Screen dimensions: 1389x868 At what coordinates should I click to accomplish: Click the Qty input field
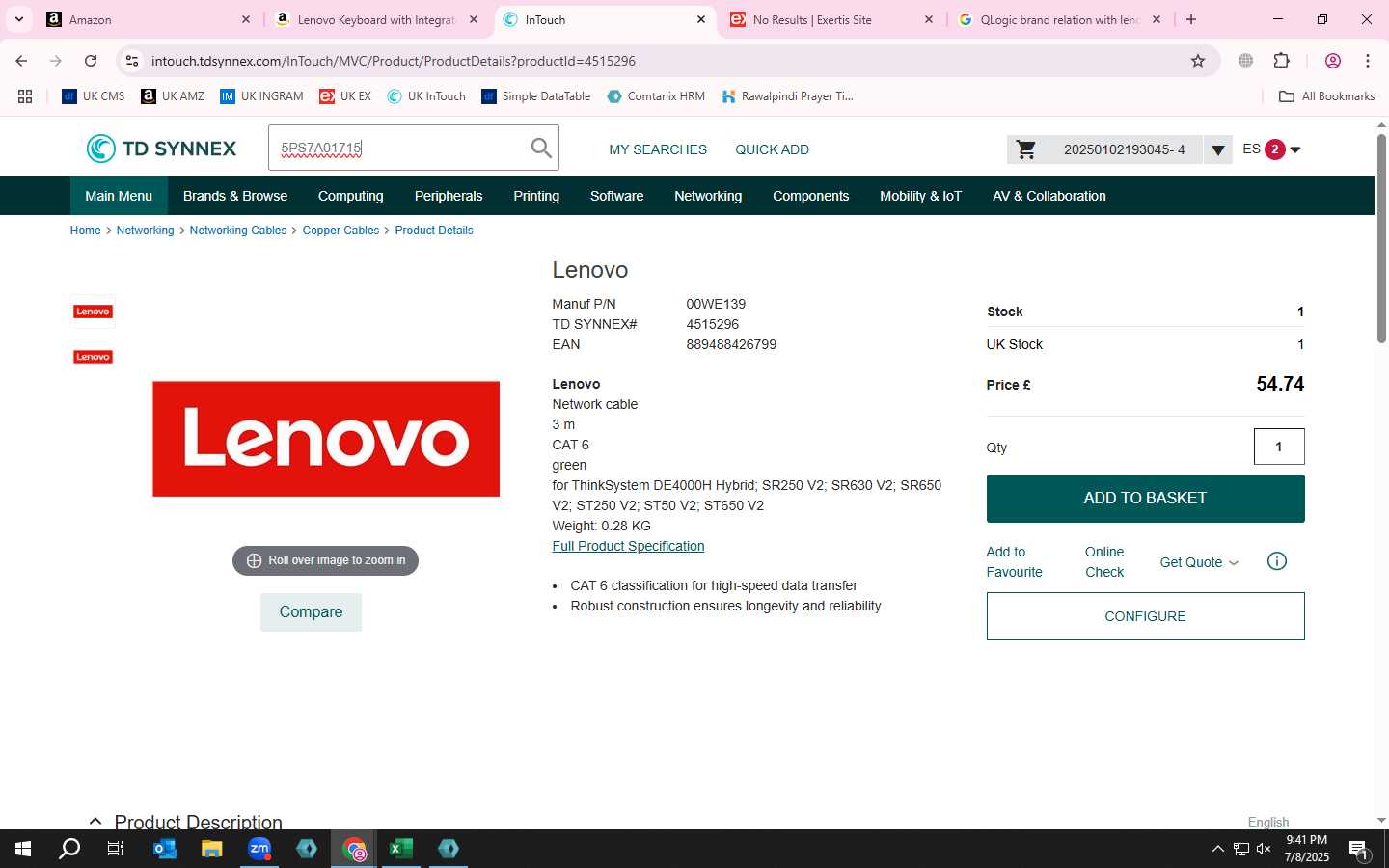1279,447
